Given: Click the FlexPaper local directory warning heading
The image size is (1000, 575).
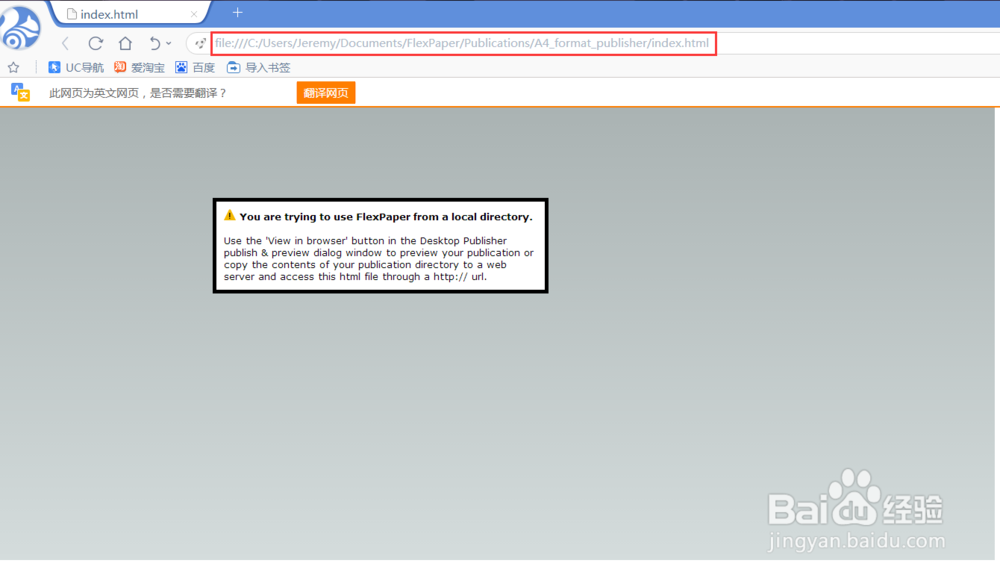Looking at the screenshot, I should (x=386, y=217).
